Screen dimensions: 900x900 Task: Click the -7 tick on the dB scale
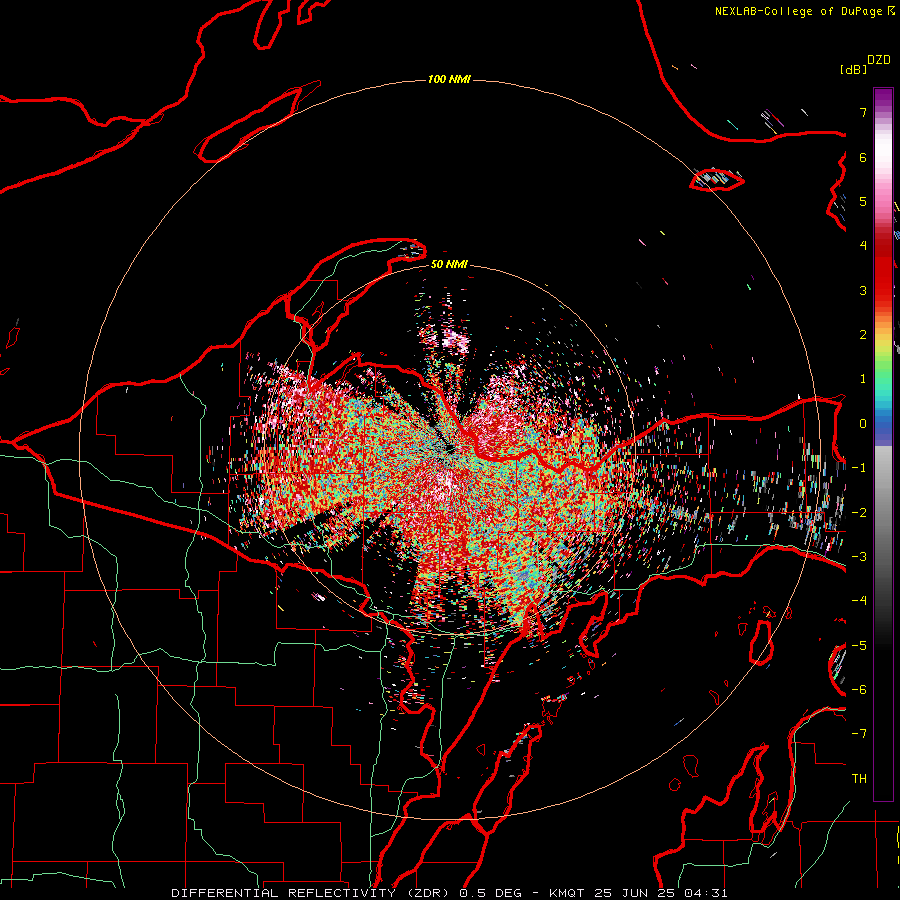click(859, 734)
